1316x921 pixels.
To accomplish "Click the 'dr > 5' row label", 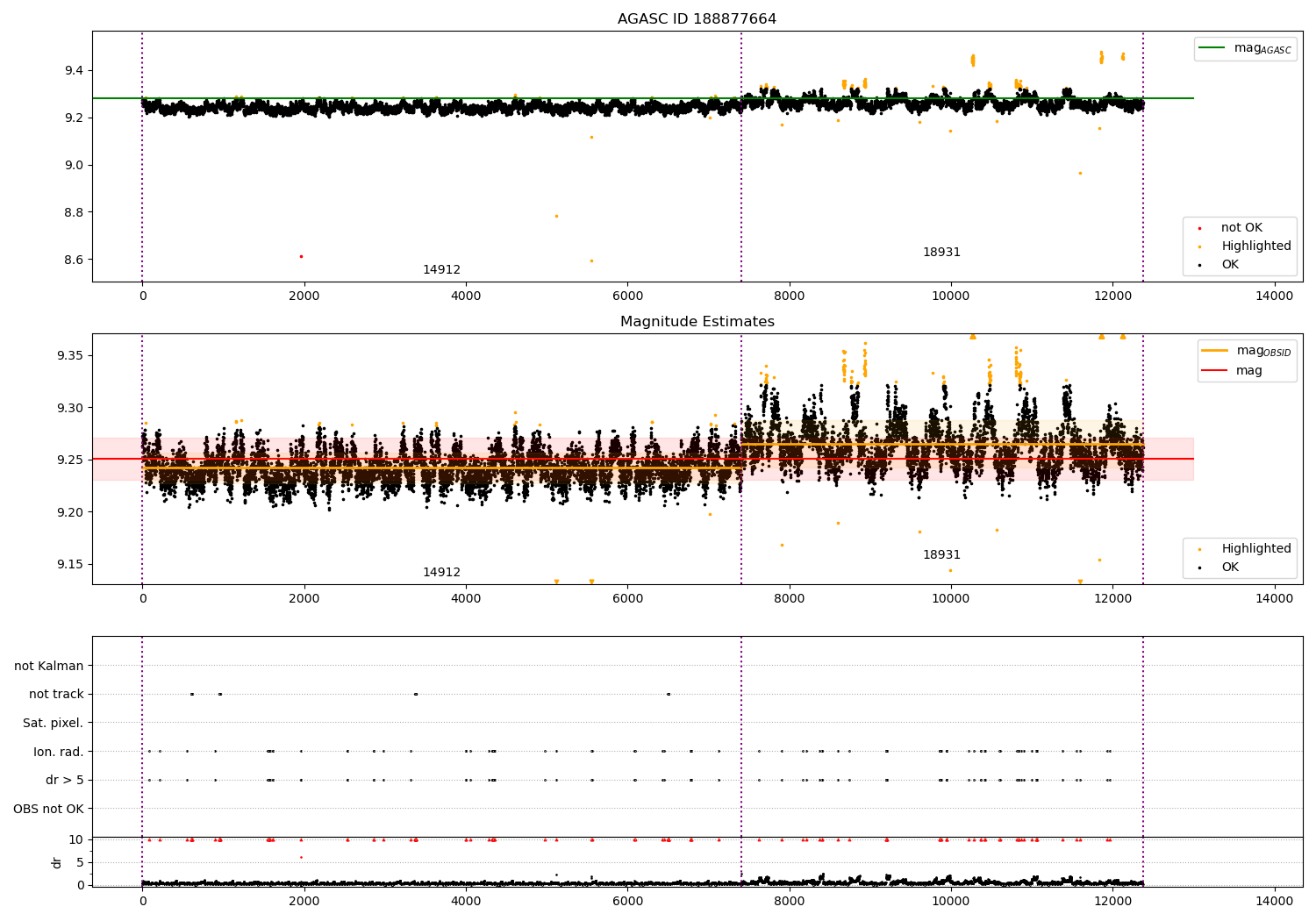I will click(65, 780).
